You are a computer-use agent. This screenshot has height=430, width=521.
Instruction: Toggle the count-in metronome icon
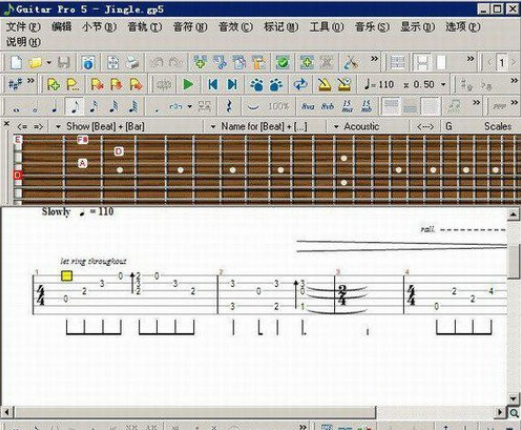tap(344, 85)
